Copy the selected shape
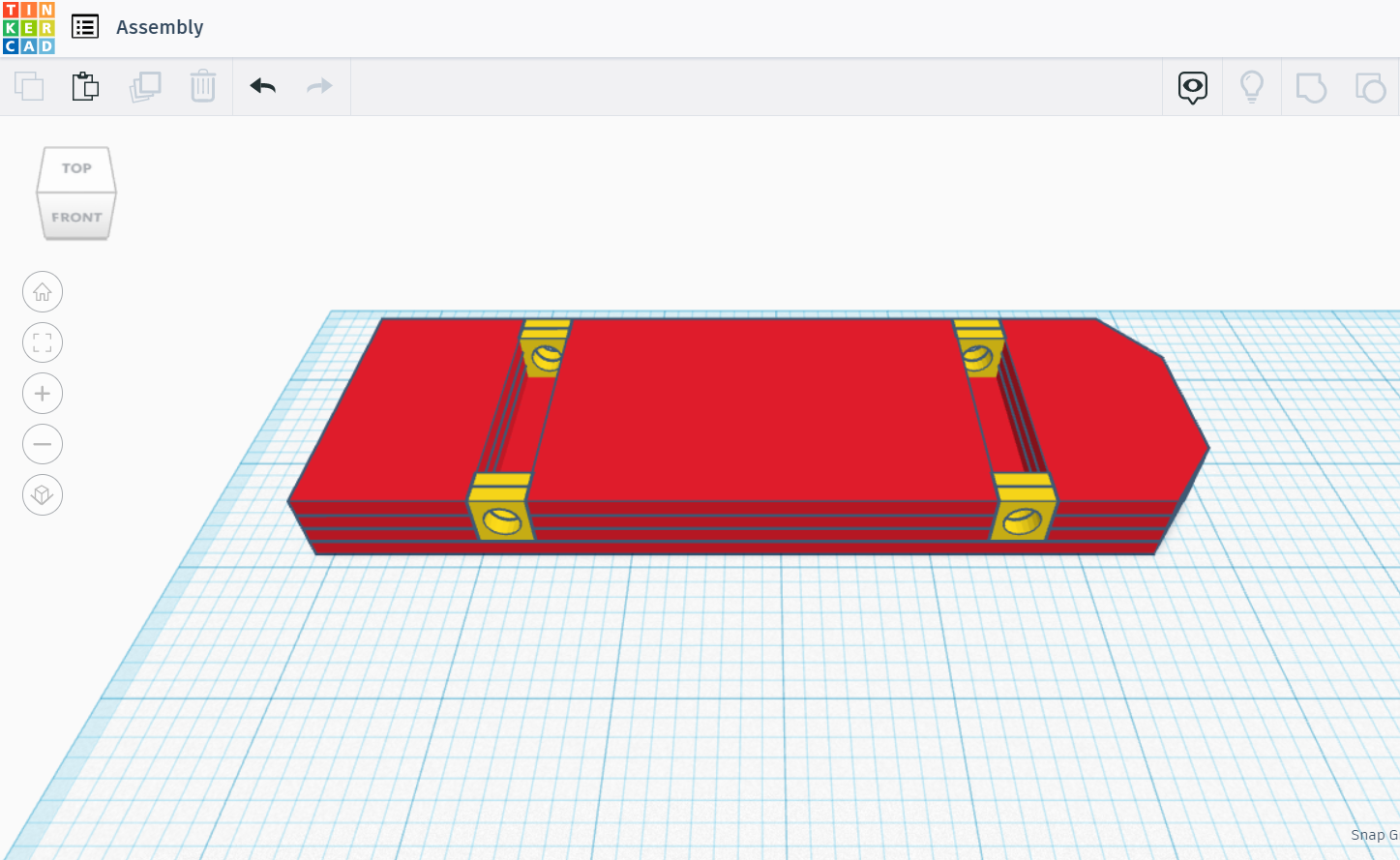The height and width of the screenshot is (860, 1400). [29, 86]
